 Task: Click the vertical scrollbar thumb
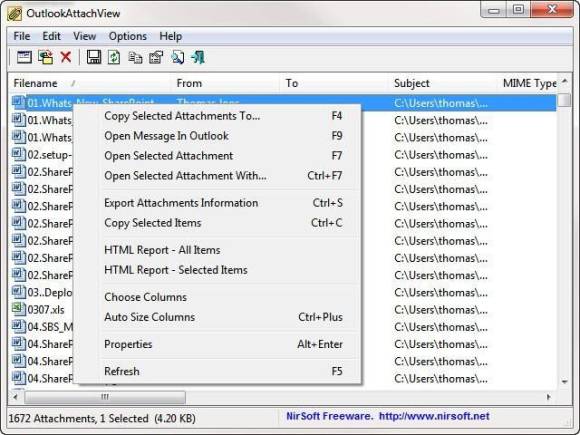pos(564,100)
